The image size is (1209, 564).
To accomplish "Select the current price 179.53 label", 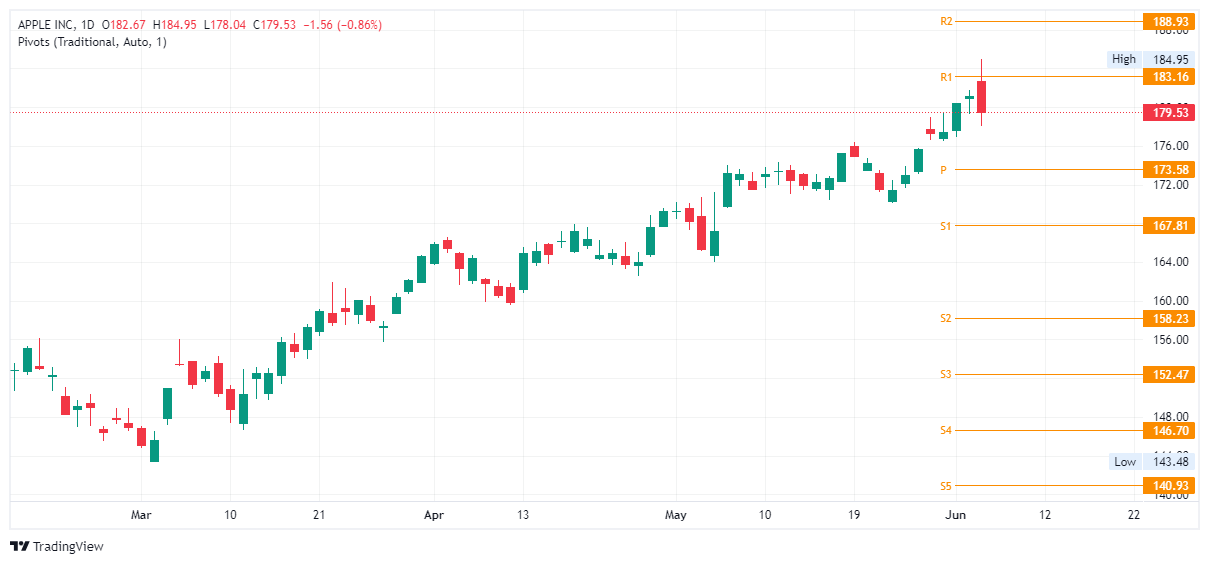I will [1169, 112].
